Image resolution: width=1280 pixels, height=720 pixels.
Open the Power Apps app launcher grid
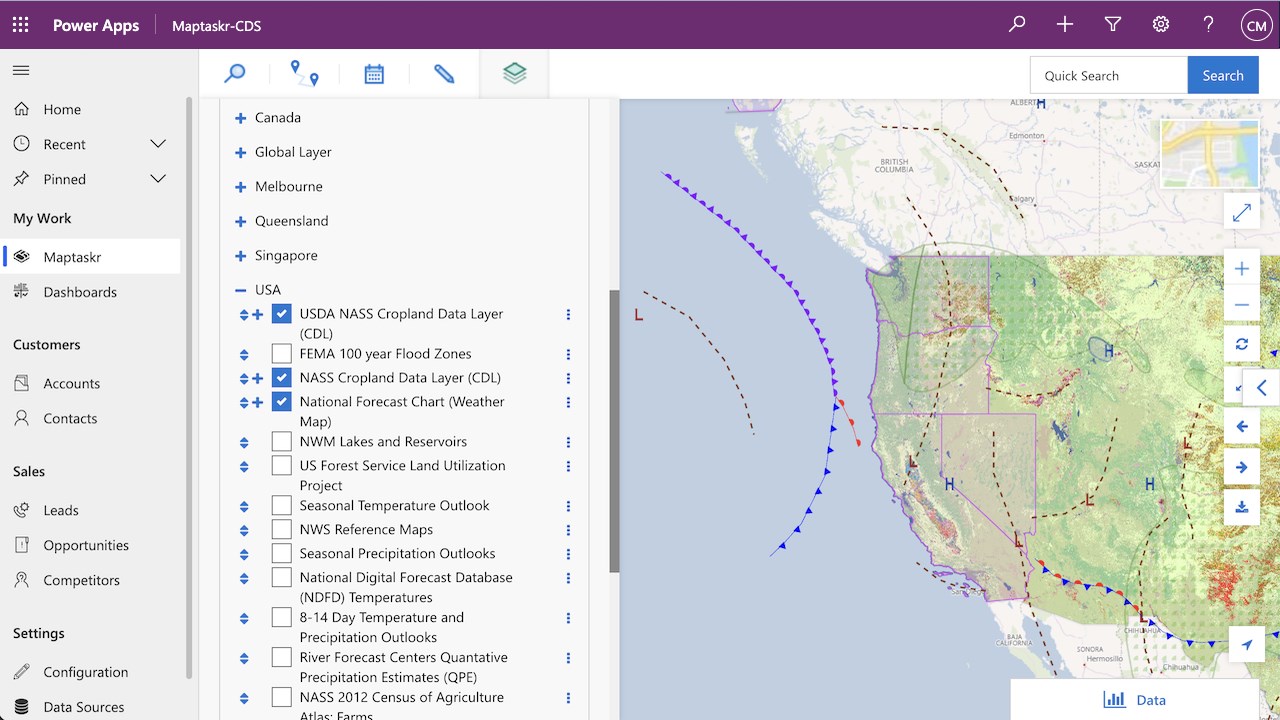(21, 25)
